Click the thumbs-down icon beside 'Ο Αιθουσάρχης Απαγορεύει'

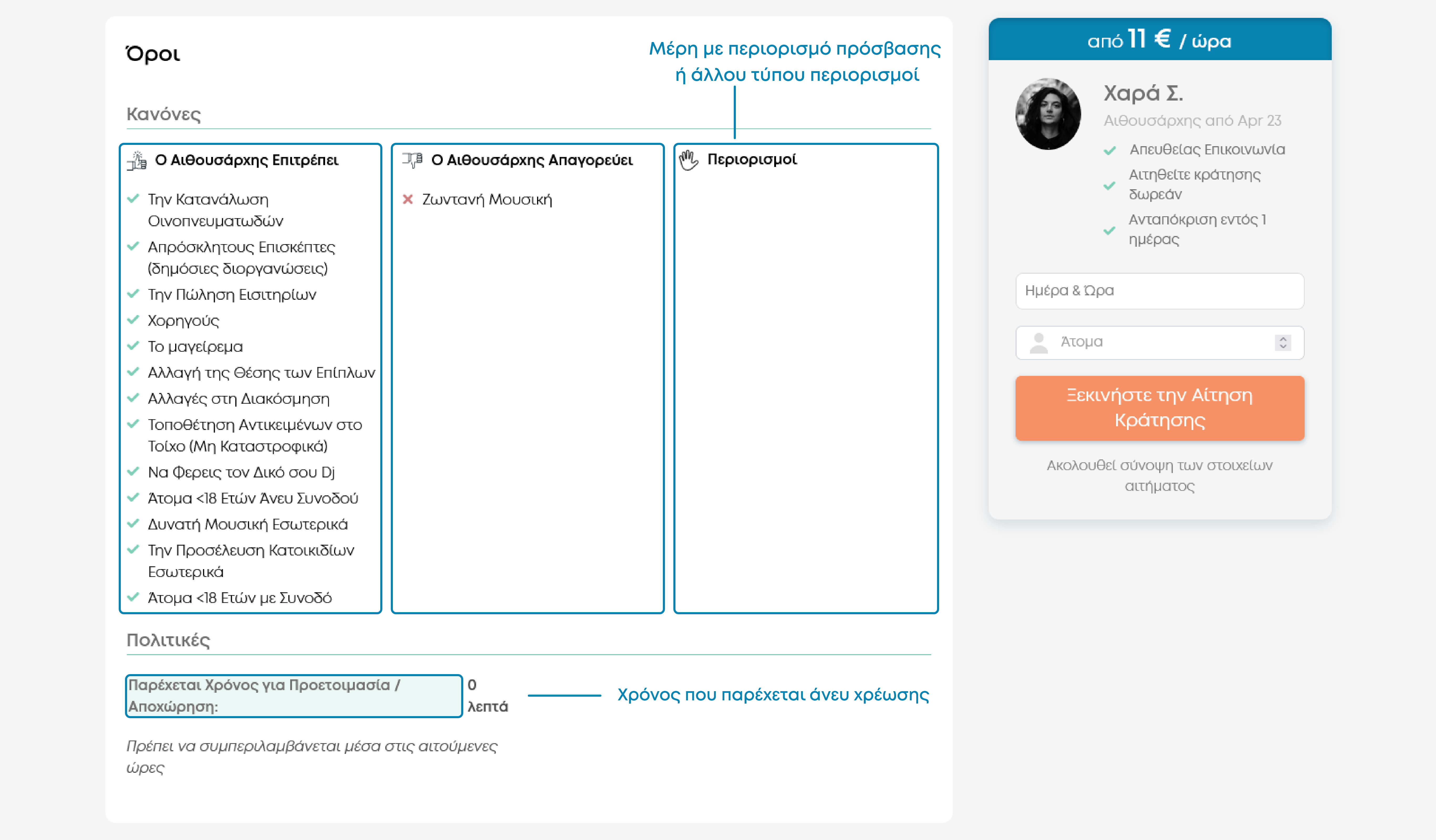coord(412,159)
